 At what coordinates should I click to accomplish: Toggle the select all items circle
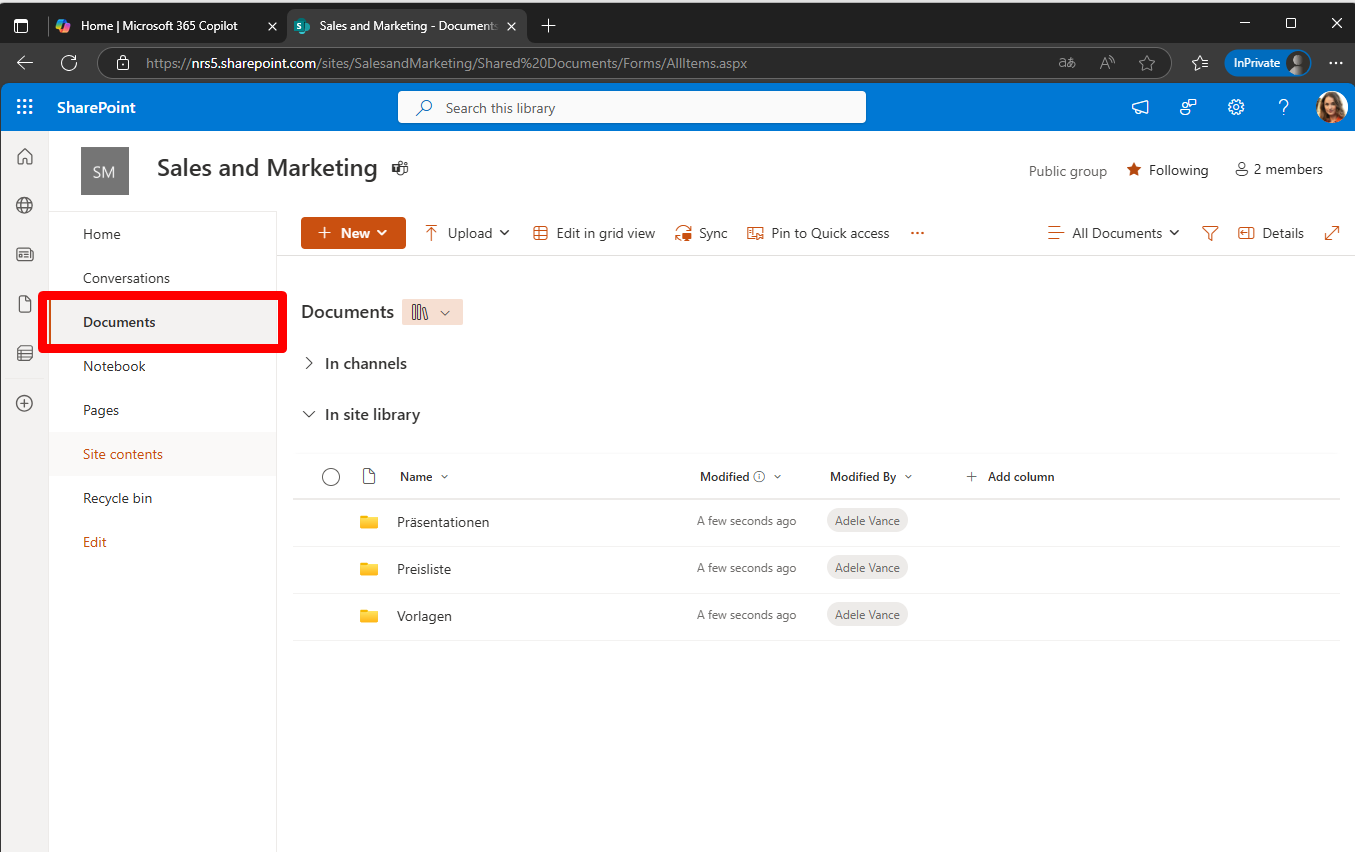click(x=331, y=477)
